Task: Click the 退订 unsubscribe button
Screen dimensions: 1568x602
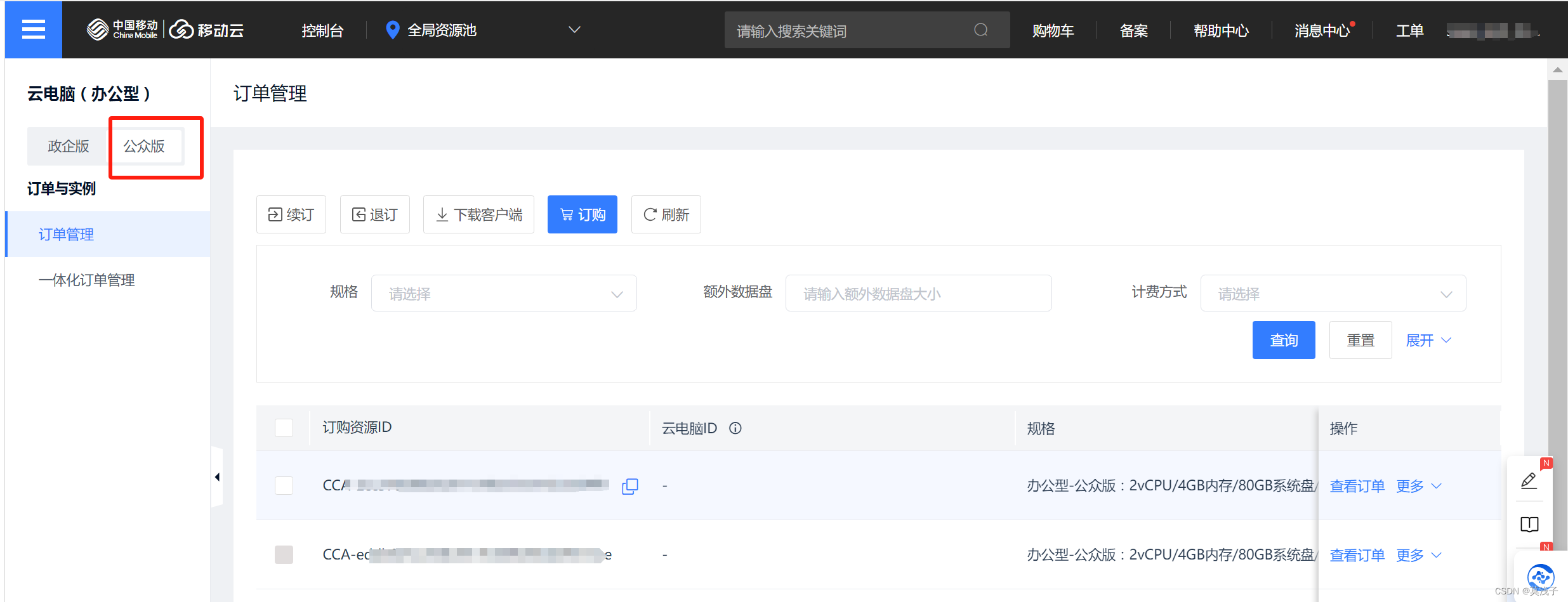Action: (x=375, y=214)
